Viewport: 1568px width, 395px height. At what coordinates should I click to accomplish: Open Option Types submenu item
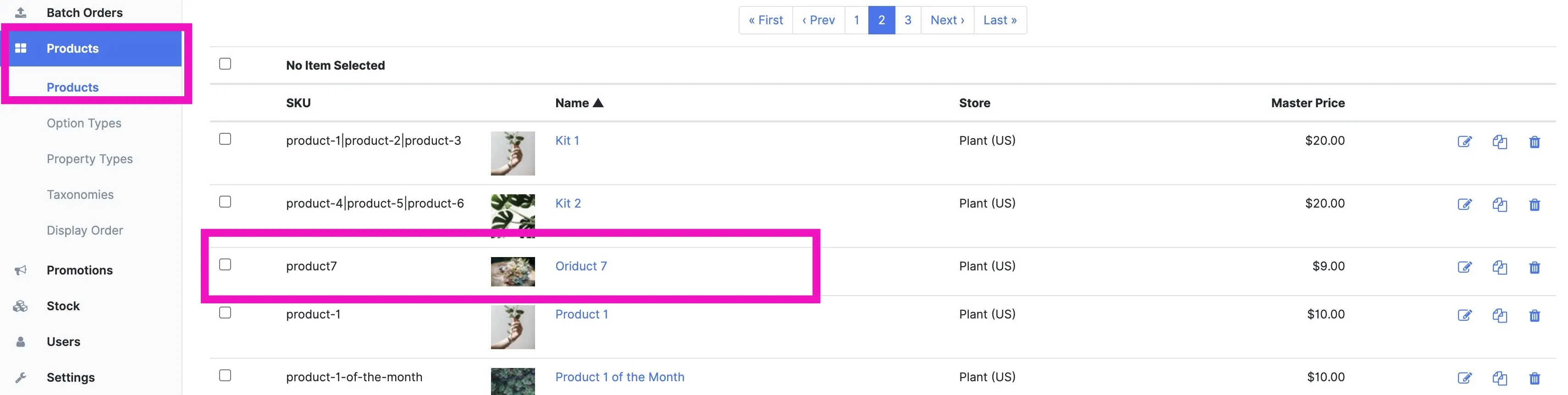pyautogui.click(x=84, y=123)
